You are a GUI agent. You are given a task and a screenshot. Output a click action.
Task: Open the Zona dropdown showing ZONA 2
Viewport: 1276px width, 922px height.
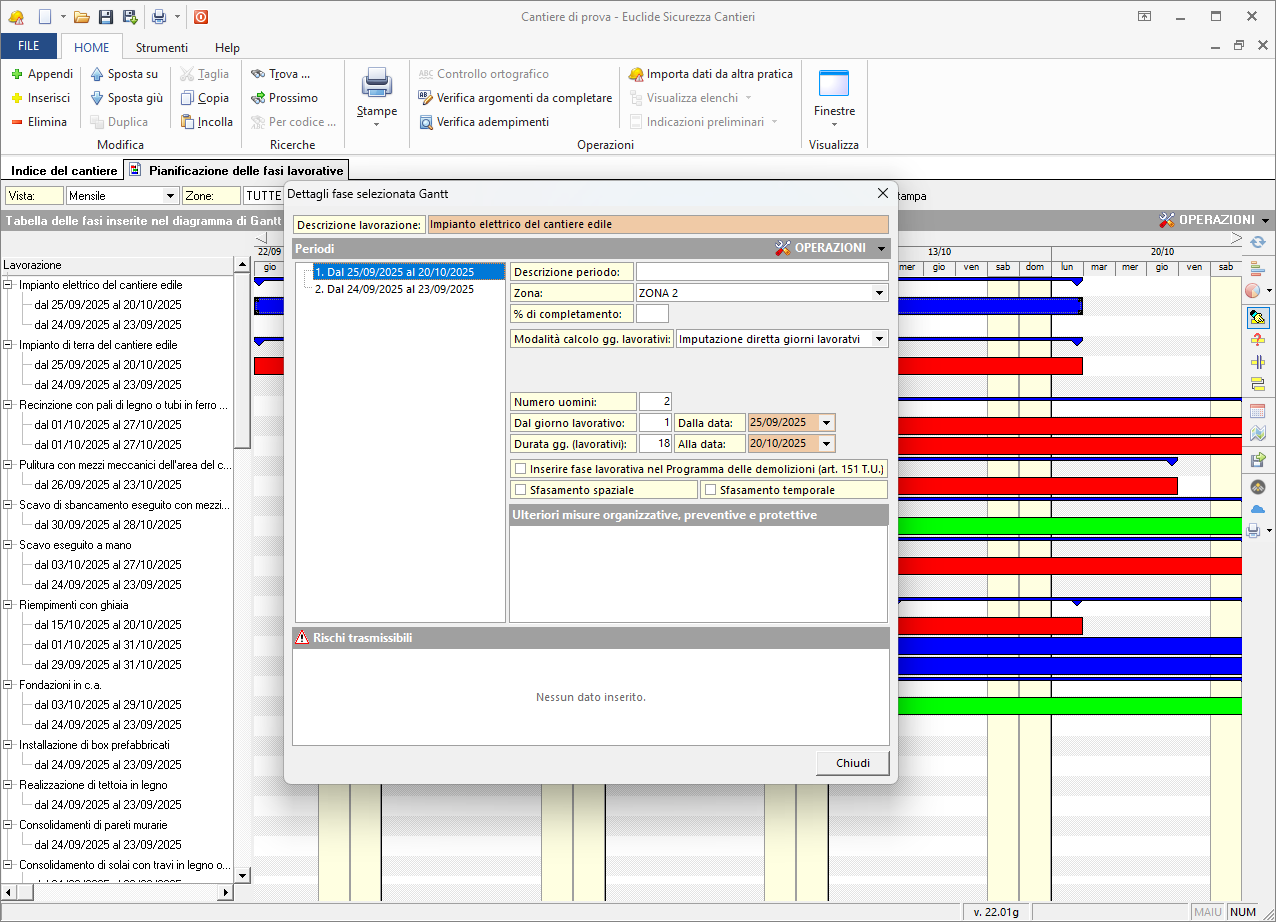[x=879, y=293]
